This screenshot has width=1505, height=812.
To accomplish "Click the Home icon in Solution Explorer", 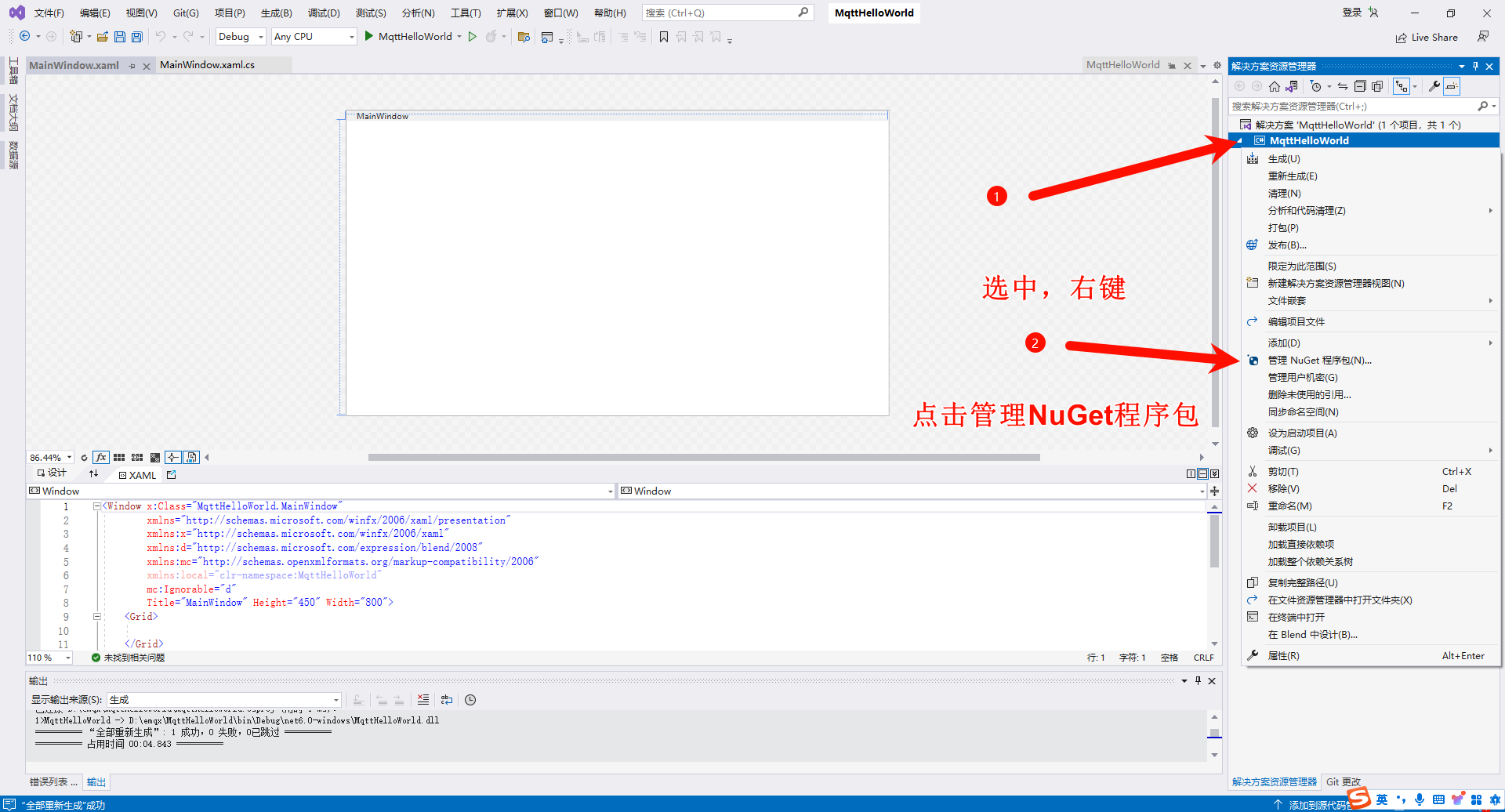I will (x=1275, y=86).
